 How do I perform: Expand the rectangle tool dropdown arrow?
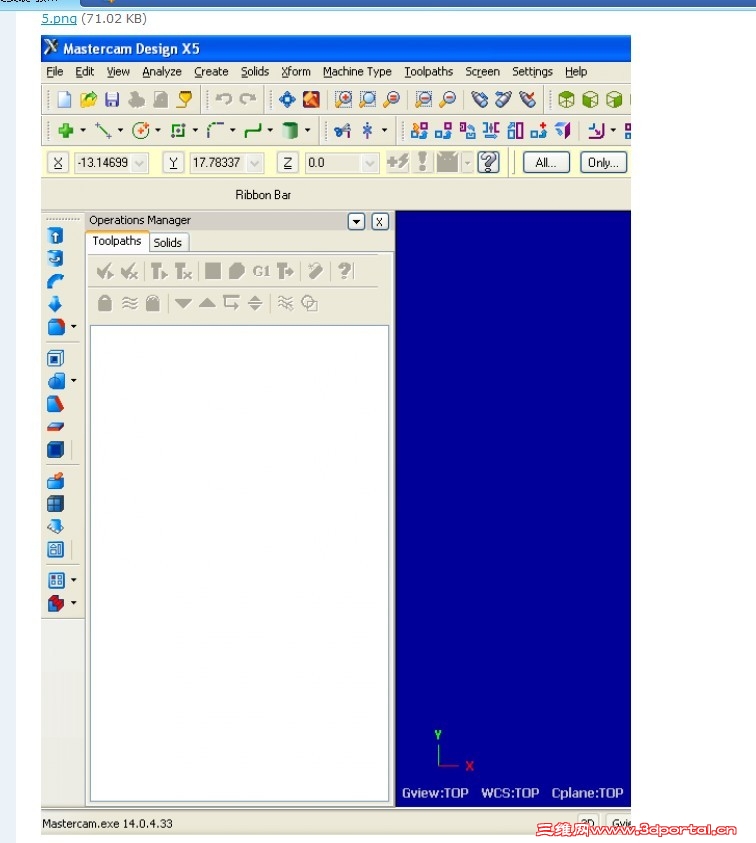point(195,130)
